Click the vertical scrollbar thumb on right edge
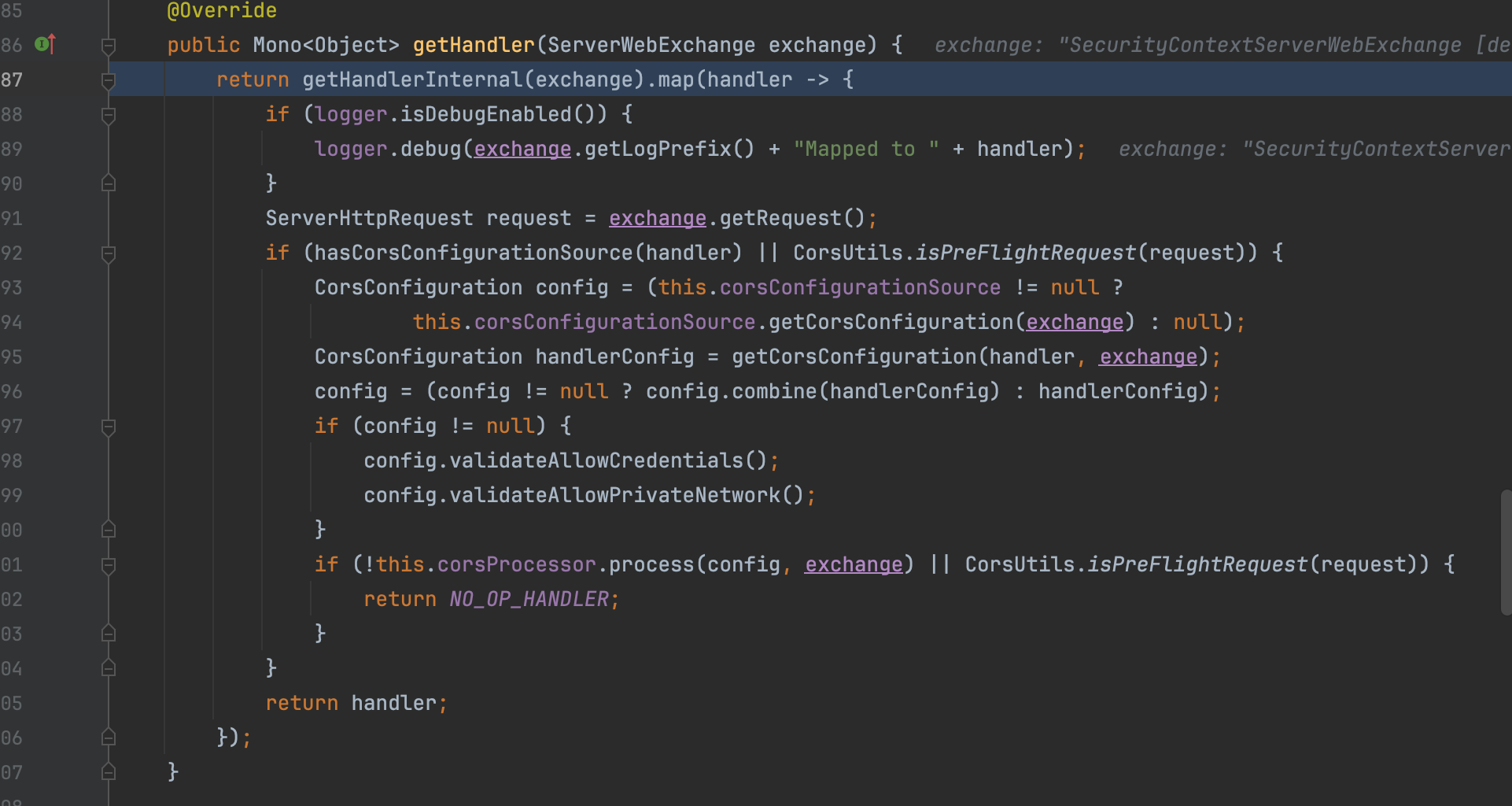This screenshot has height=806, width=1512. click(1506, 551)
